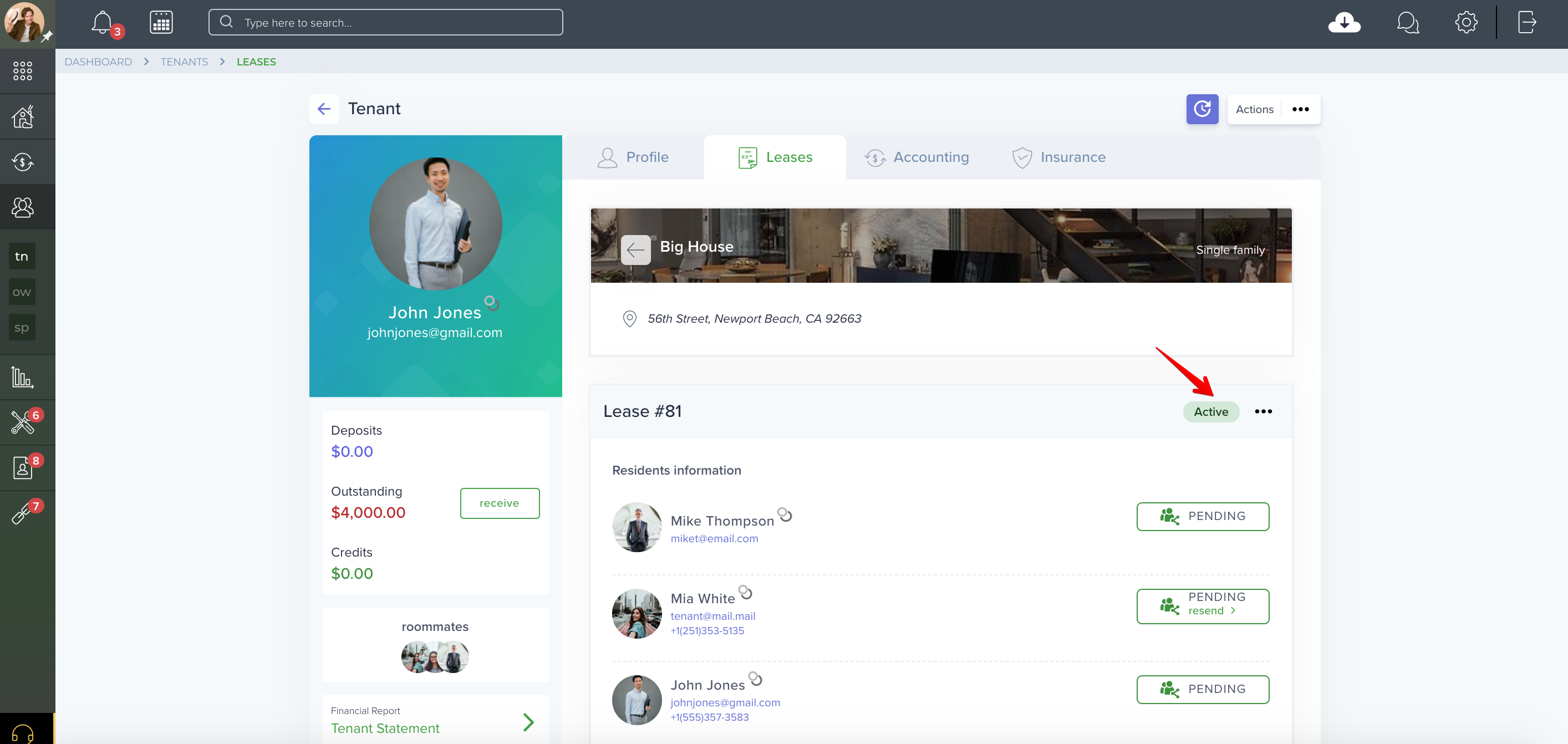Go to DASHBOARD breadcrumb
This screenshot has height=744, width=1568.
click(x=98, y=62)
